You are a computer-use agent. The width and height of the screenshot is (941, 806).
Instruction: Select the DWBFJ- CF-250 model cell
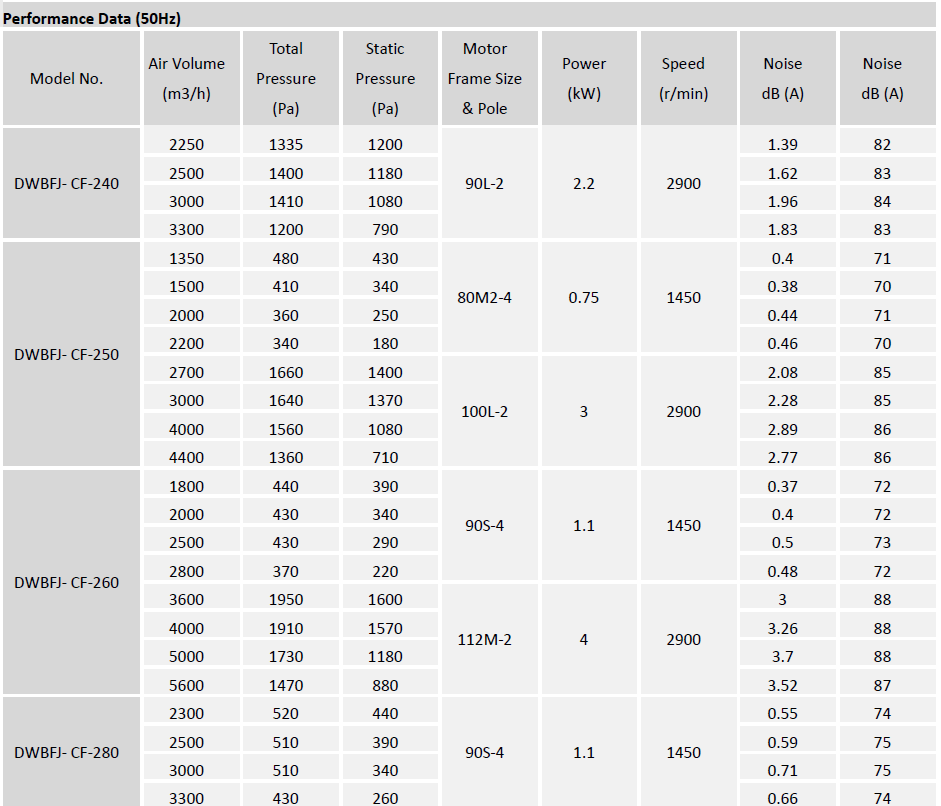[67, 355]
